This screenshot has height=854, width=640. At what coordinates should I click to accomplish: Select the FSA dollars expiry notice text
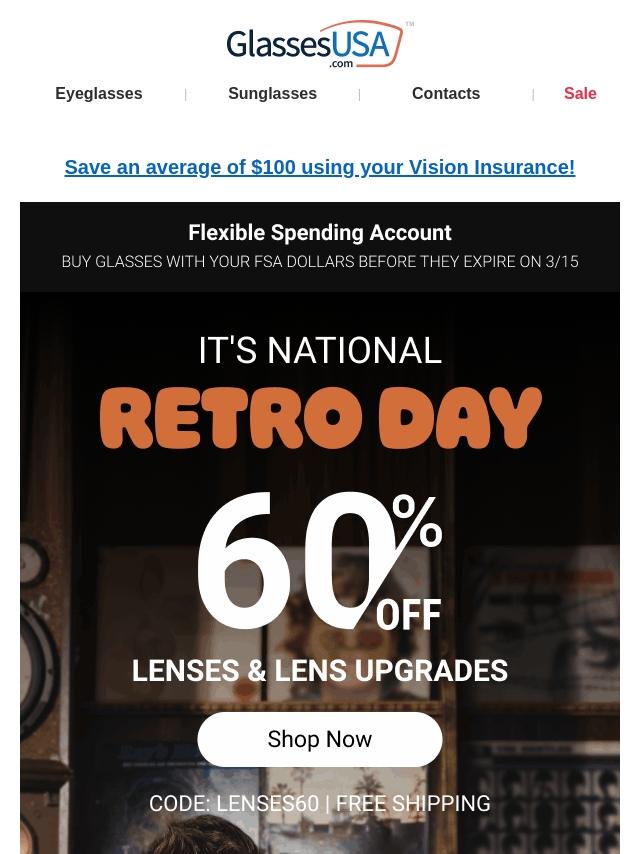tap(320, 261)
